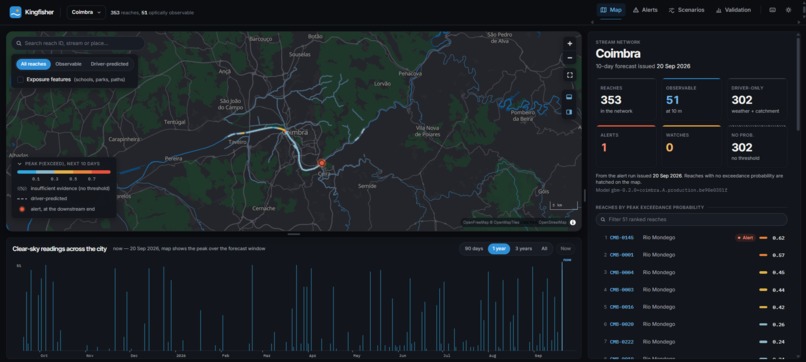Toggle the bottom panel layout icon
The image size is (806, 362).
pos(570,97)
